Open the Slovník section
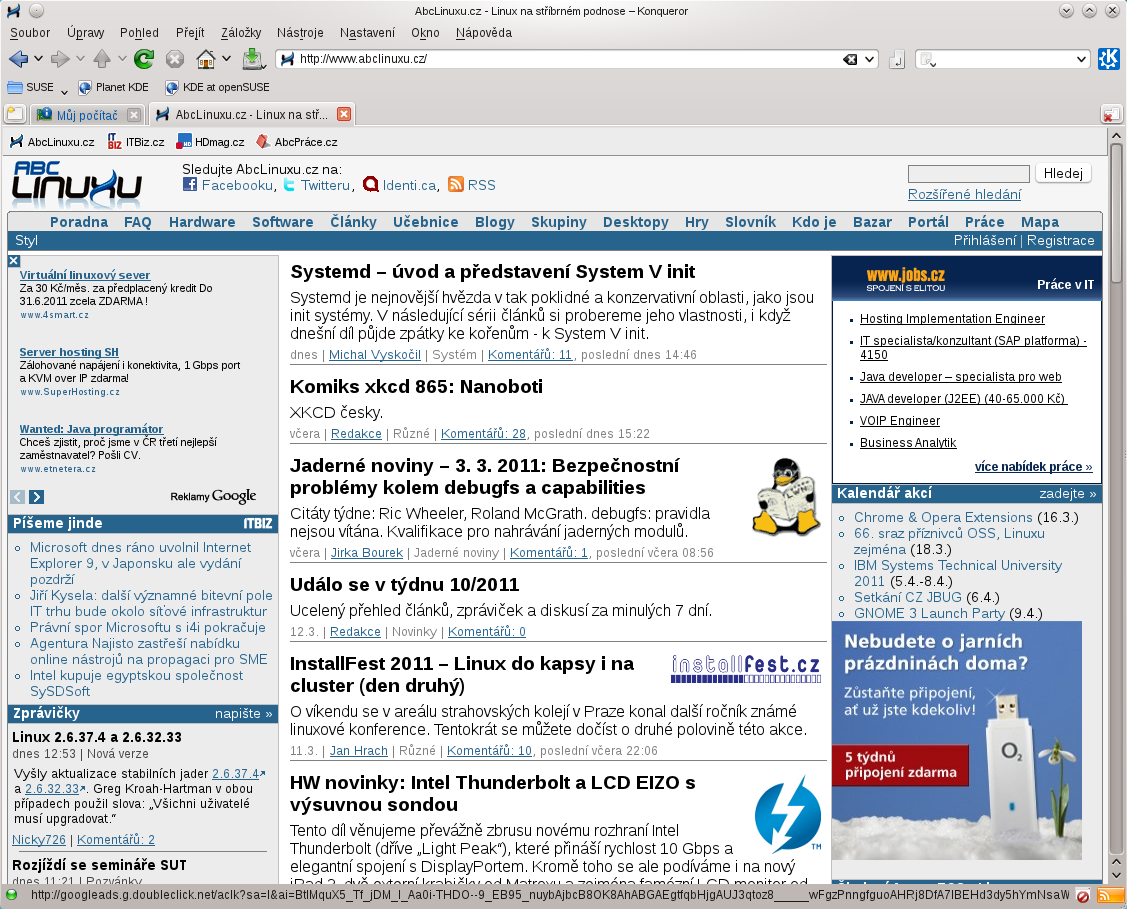Screen dimensions: 1127x909 750,222
